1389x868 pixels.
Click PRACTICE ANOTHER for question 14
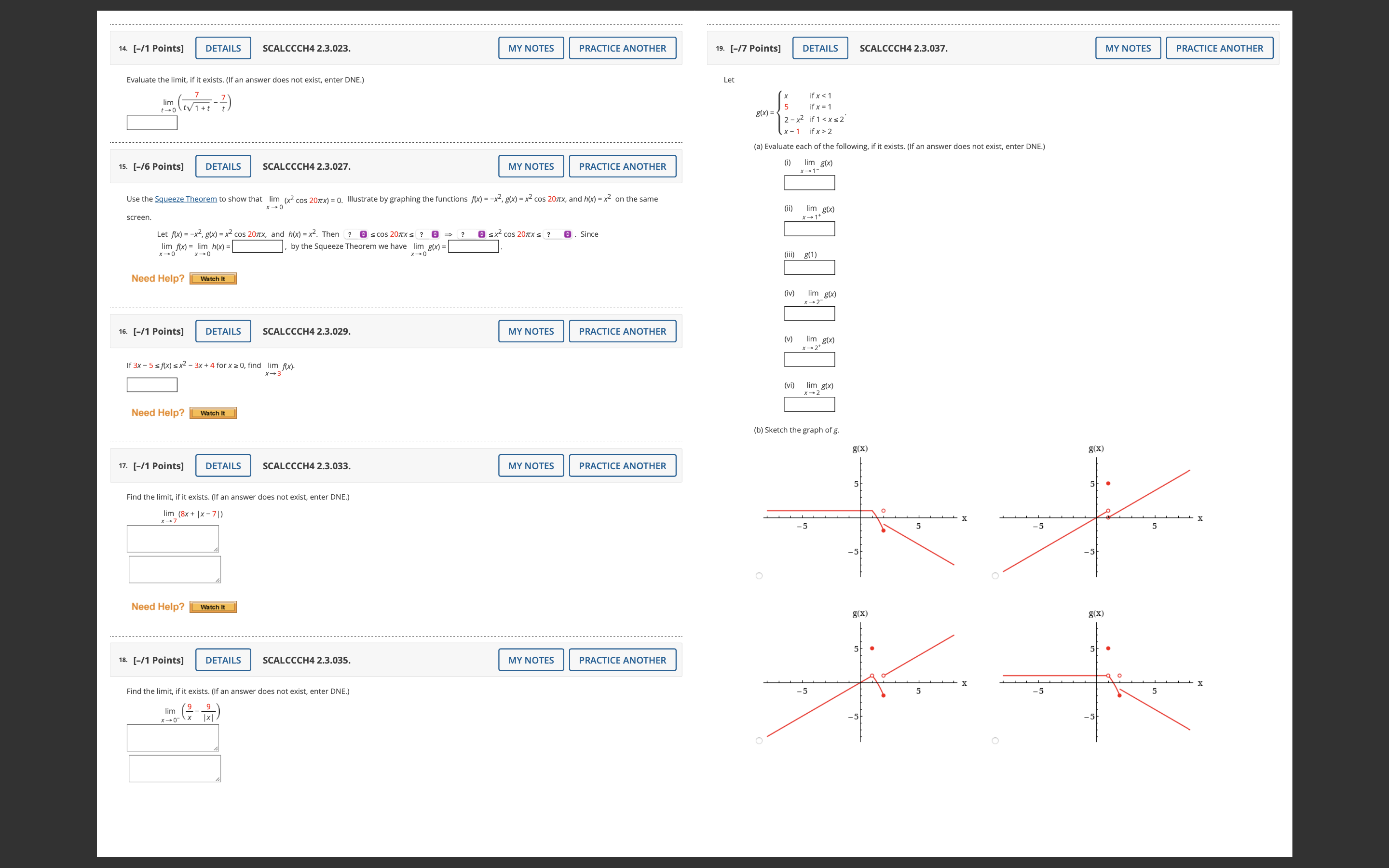622,48
